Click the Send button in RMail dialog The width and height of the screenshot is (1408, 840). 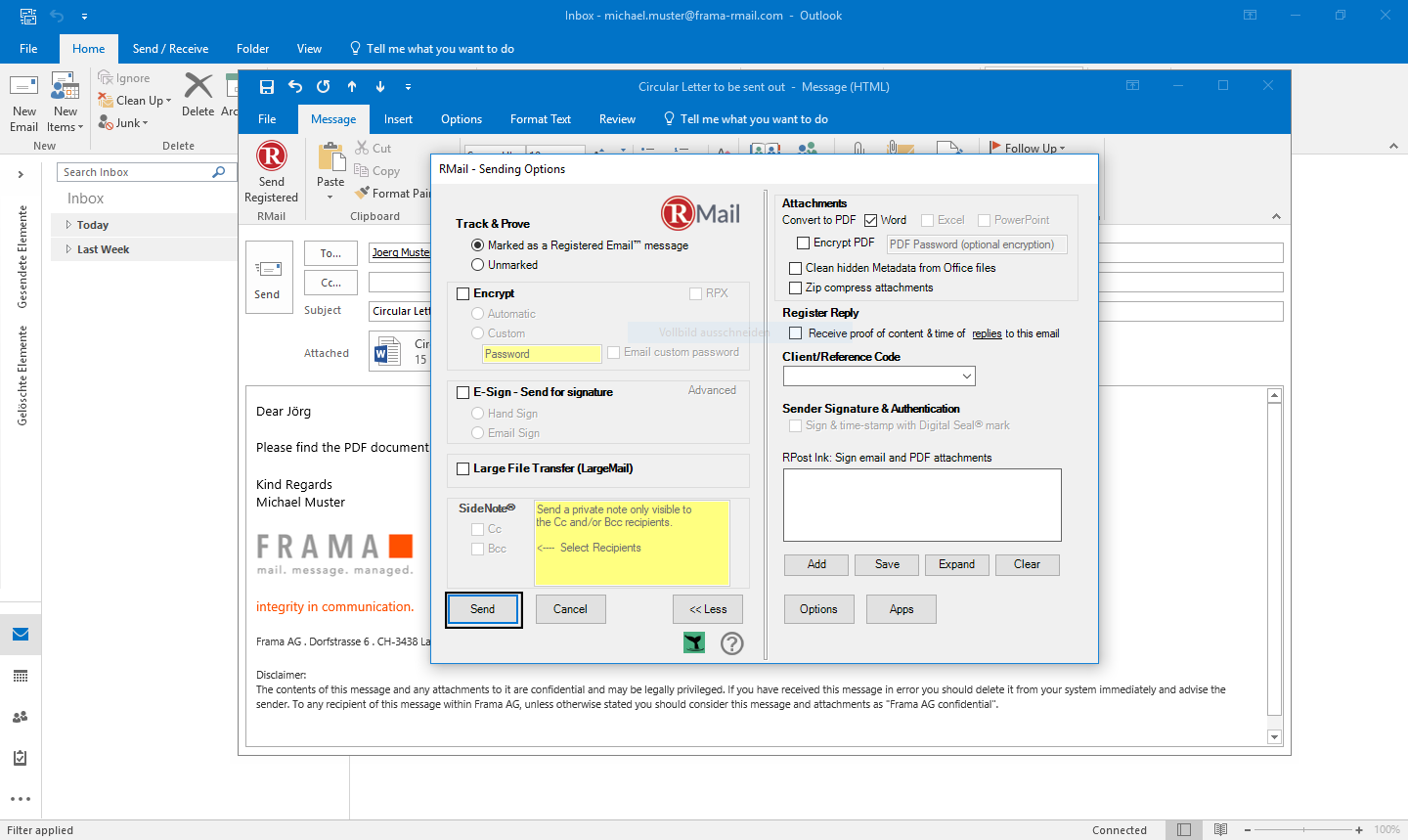(483, 609)
